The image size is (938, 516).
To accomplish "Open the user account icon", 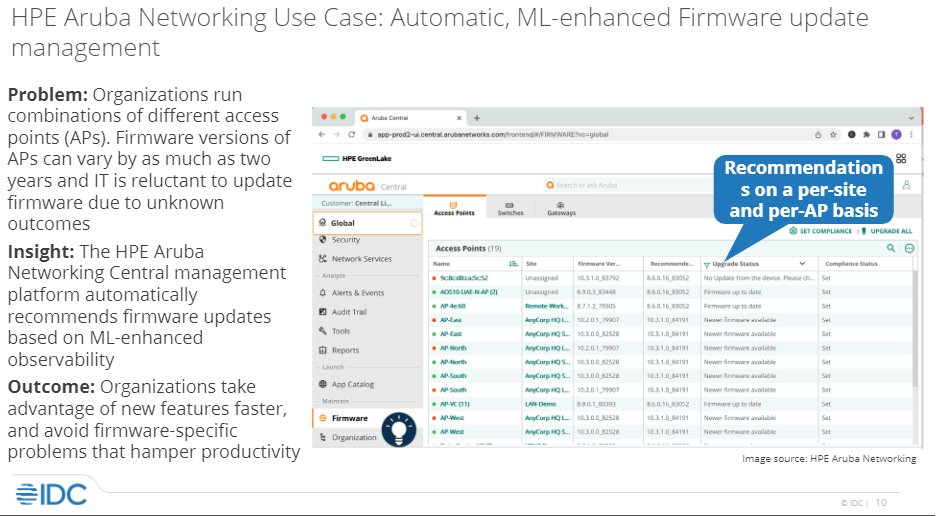I will pyautogui.click(x=906, y=185).
